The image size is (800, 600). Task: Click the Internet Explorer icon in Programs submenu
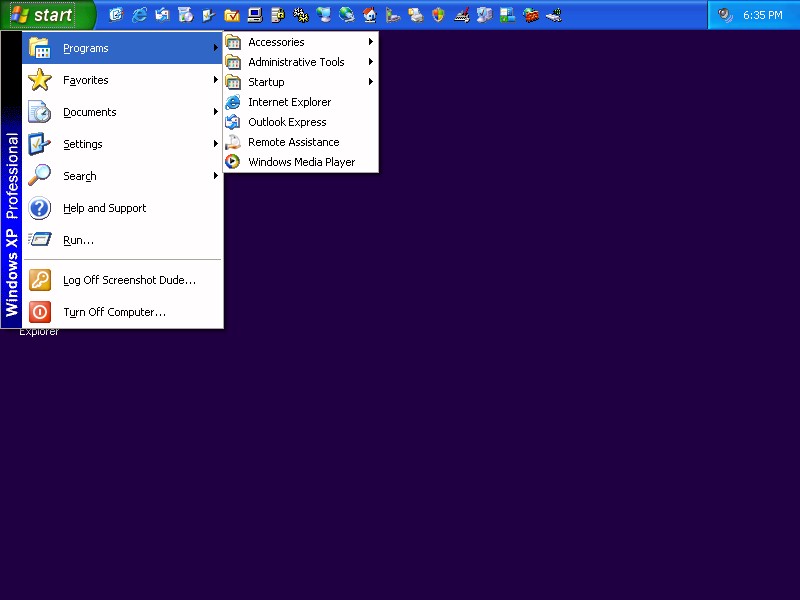point(232,102)
